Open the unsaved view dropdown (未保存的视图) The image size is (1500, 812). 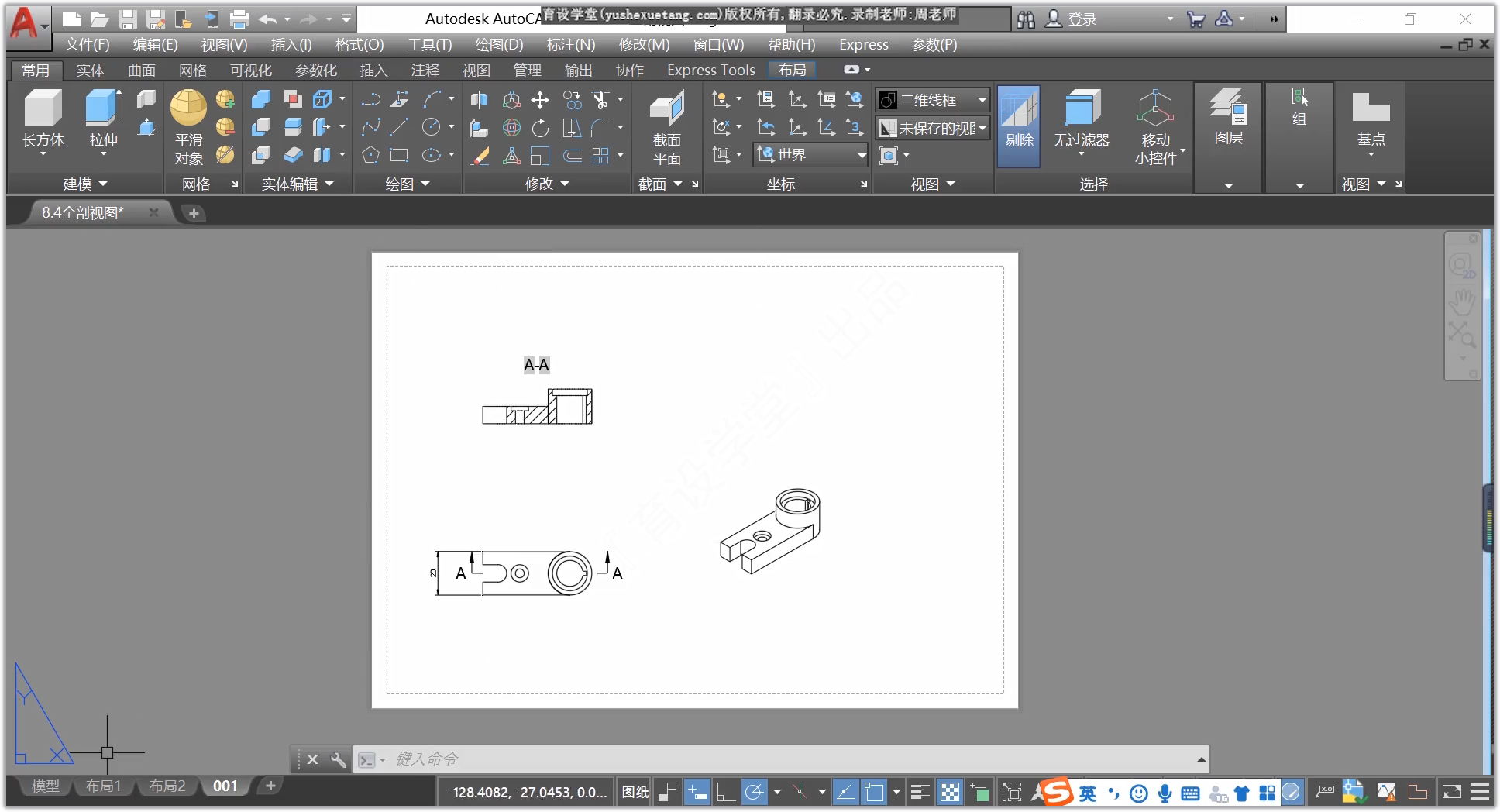(933, 128)
